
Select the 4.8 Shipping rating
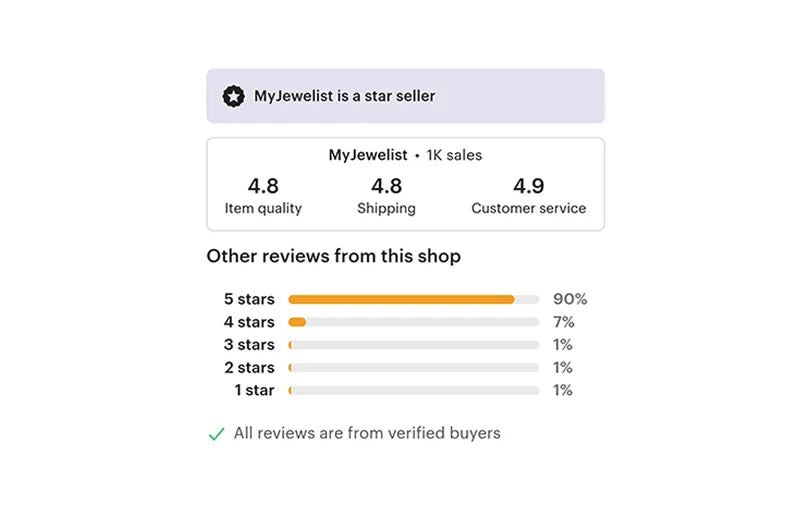(386, 196)
